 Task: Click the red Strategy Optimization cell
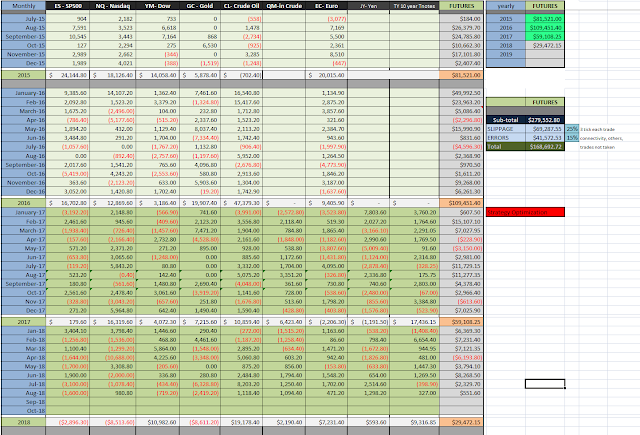coord(525,212)
